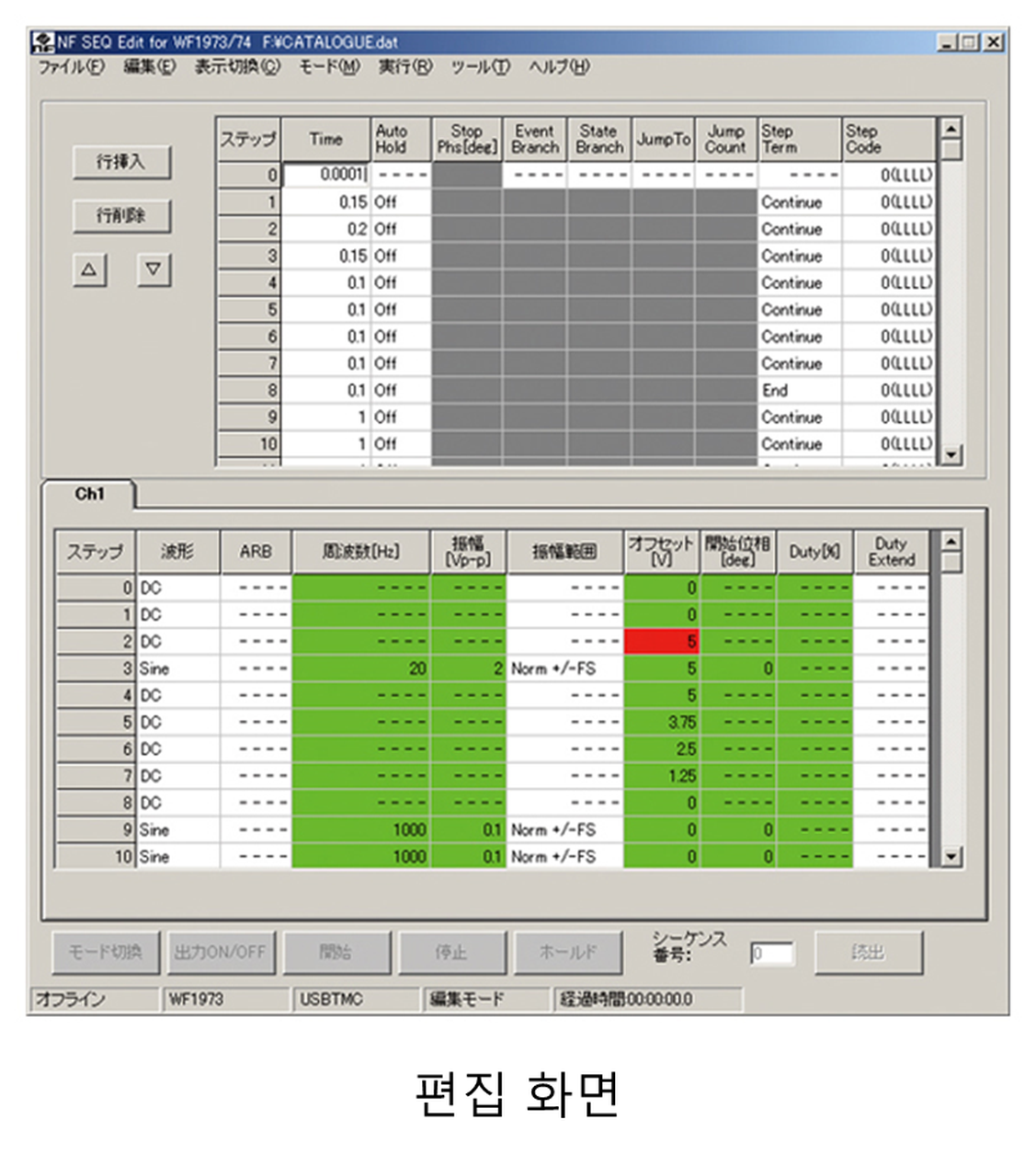1036x1154 pixels.
Task: Click the 周波数[Hz] column header
Action: tap(361, 552)
